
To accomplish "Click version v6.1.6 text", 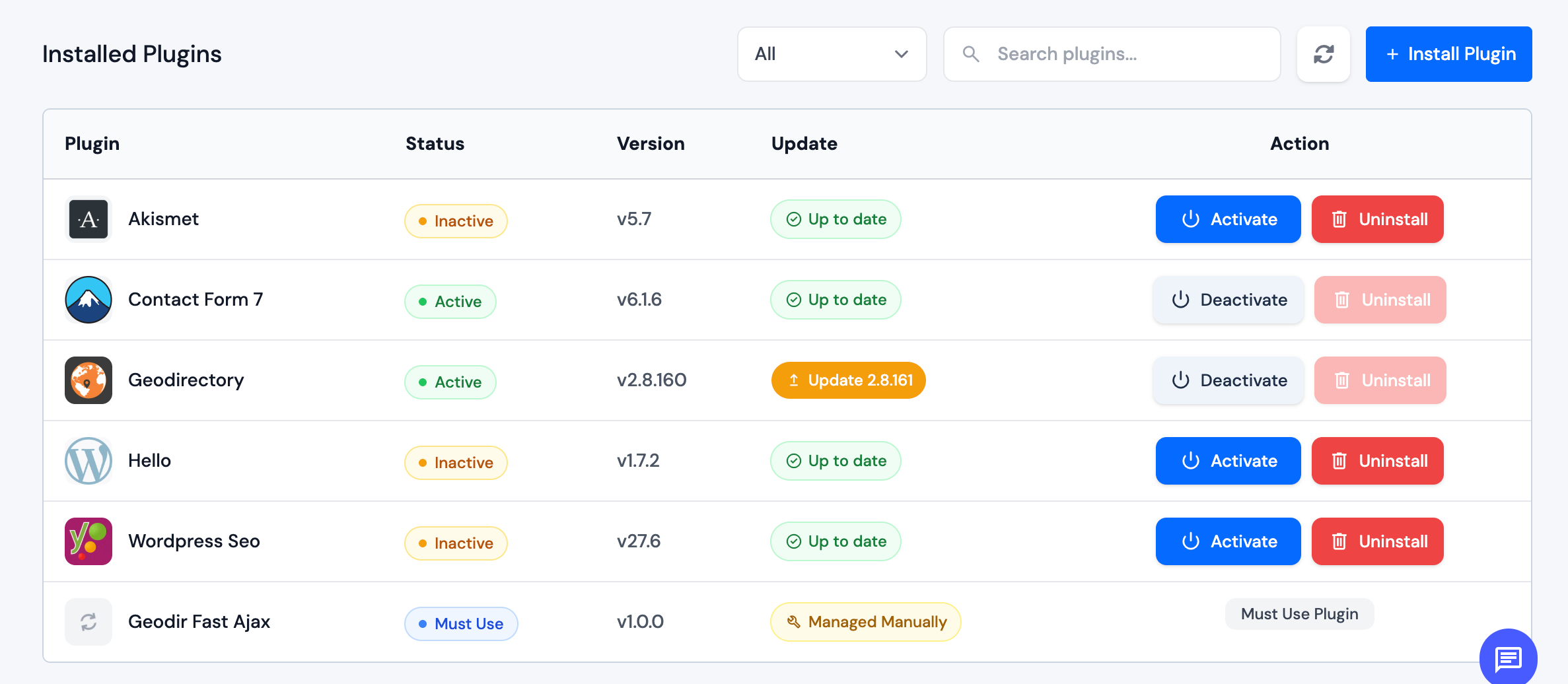I will 639,300.
